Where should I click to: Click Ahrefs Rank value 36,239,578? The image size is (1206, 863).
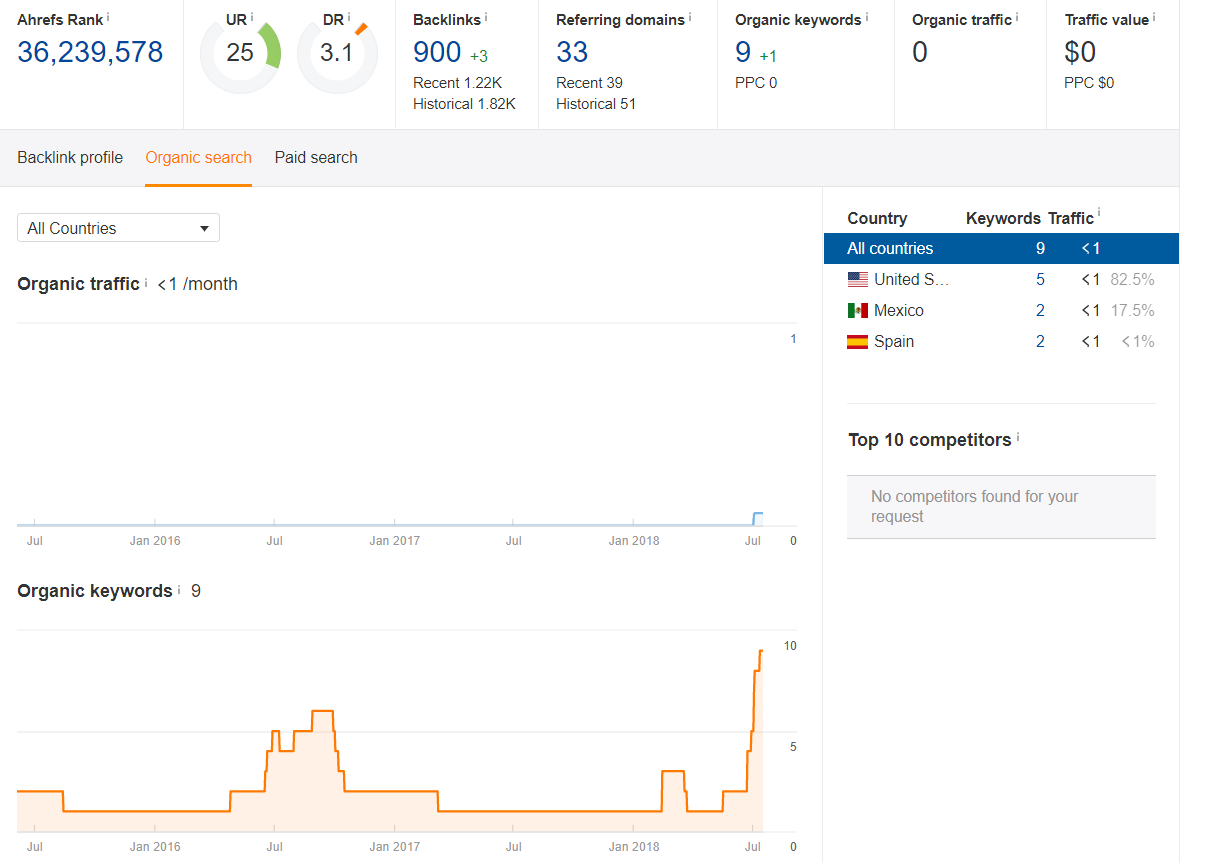90,52
